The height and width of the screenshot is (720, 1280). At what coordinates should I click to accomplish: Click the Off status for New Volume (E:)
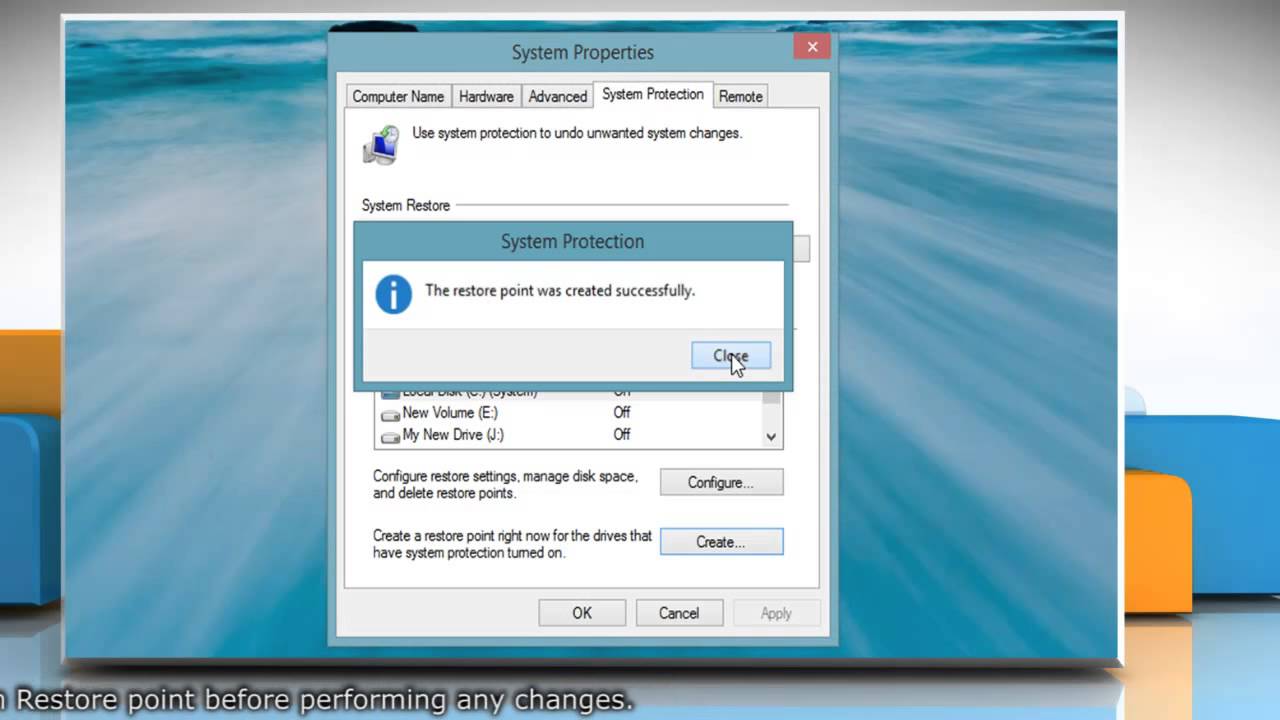pyautogui.click(x=622, y=413)
